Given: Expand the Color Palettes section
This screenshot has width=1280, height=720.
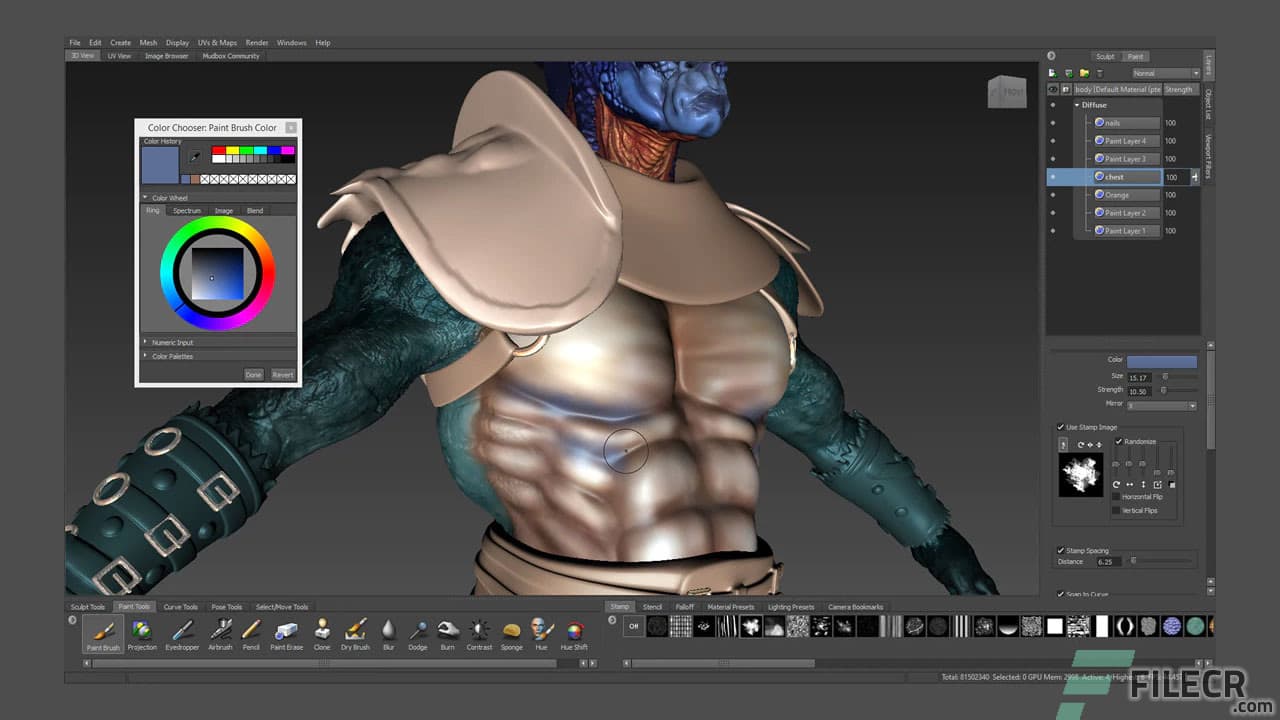Looking at the screenshot, I should (x=148, y=356).
